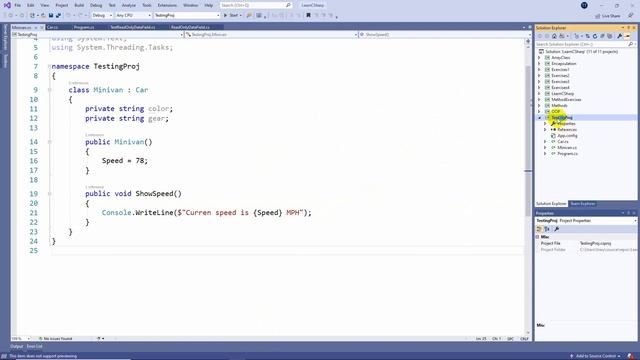Click the Solution Explorer refresh icon

coord(595,36)
